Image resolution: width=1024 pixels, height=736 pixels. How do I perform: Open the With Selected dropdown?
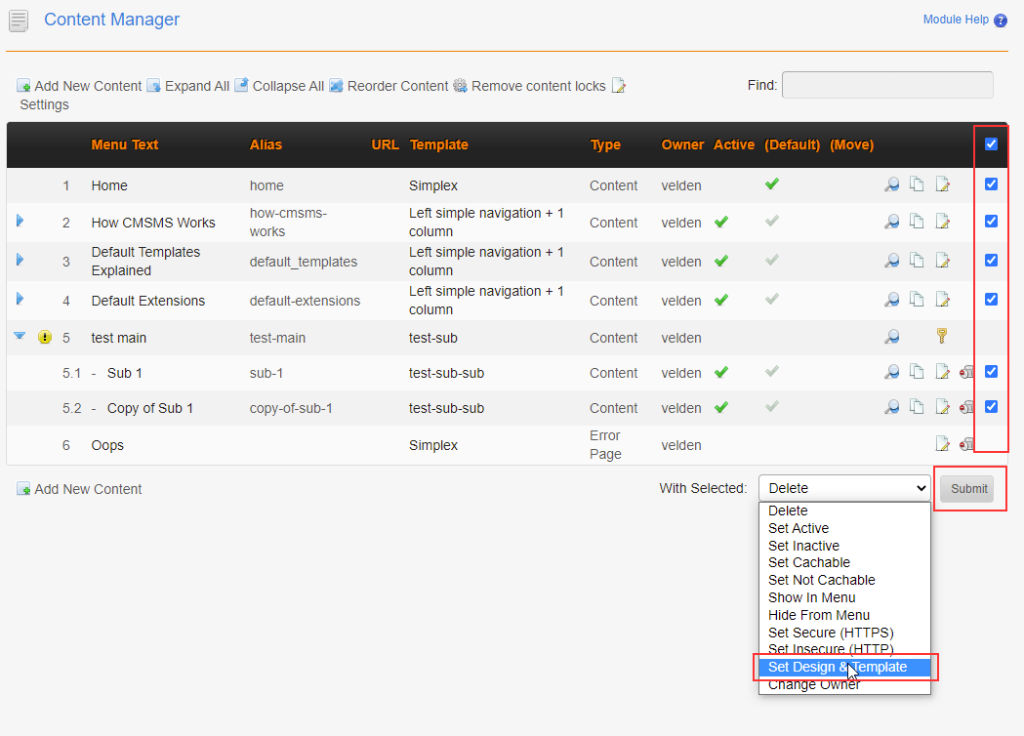coord(844,488)
